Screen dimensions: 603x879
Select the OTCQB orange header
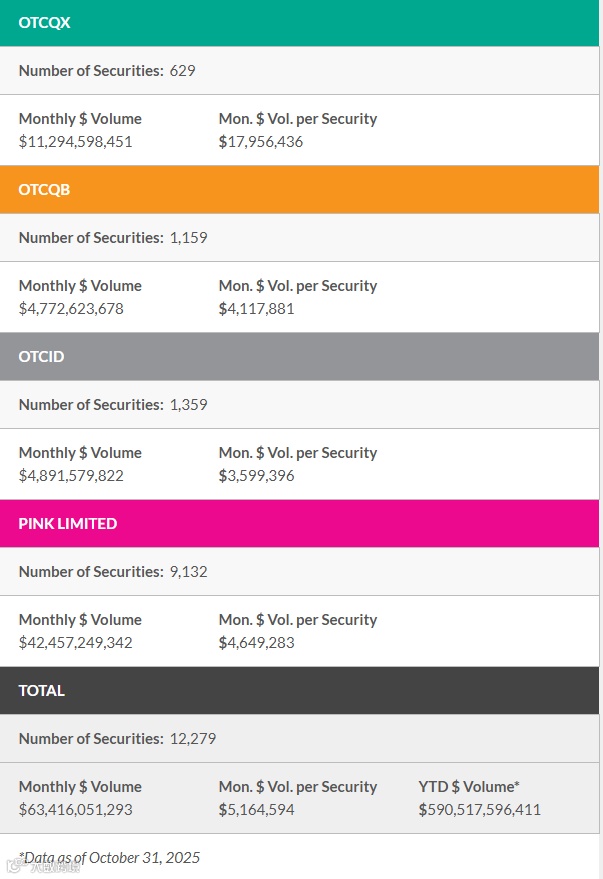click(300, 189)
